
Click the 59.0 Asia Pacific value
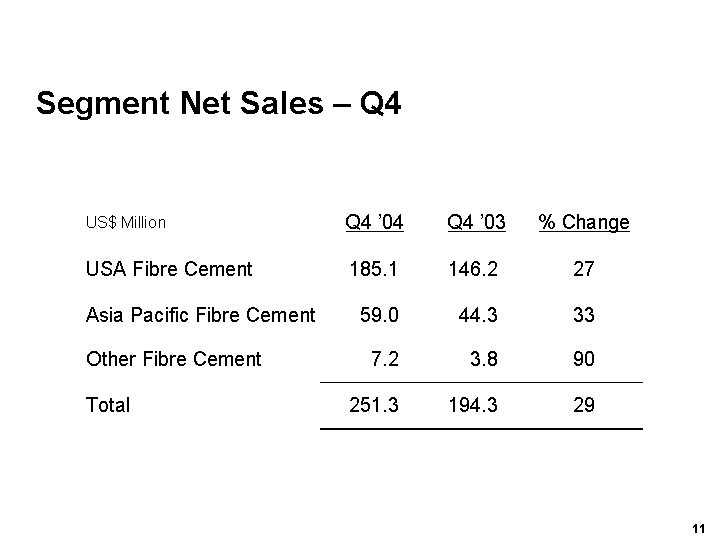(379, 315)
